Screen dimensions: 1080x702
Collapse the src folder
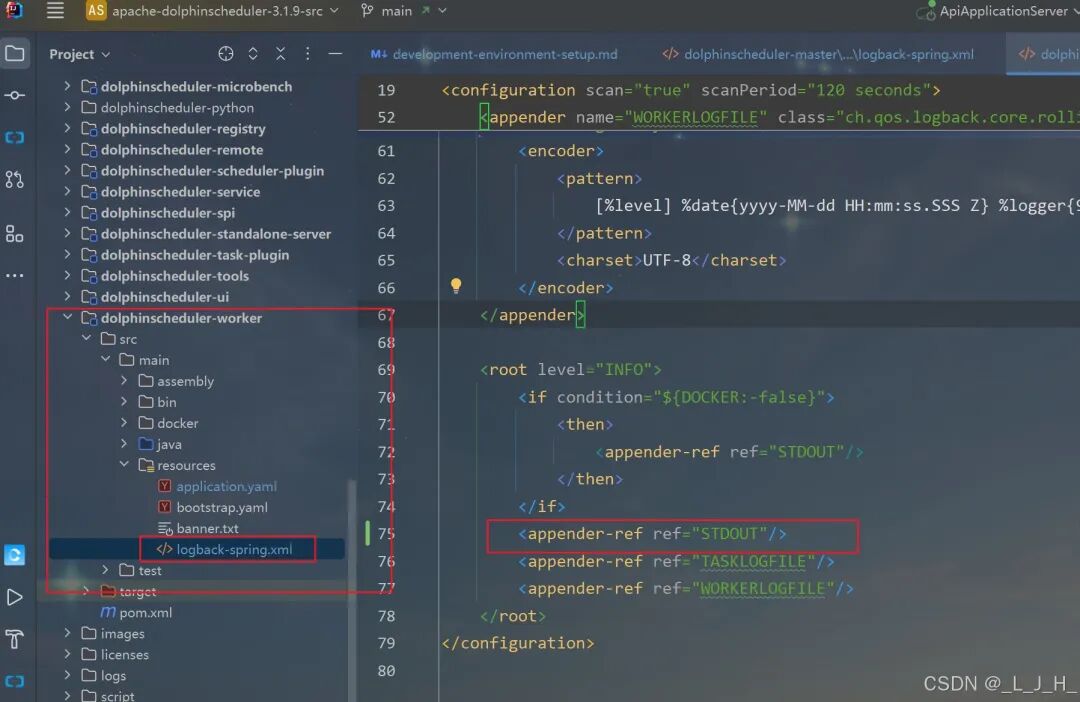(x=86, y=339)
